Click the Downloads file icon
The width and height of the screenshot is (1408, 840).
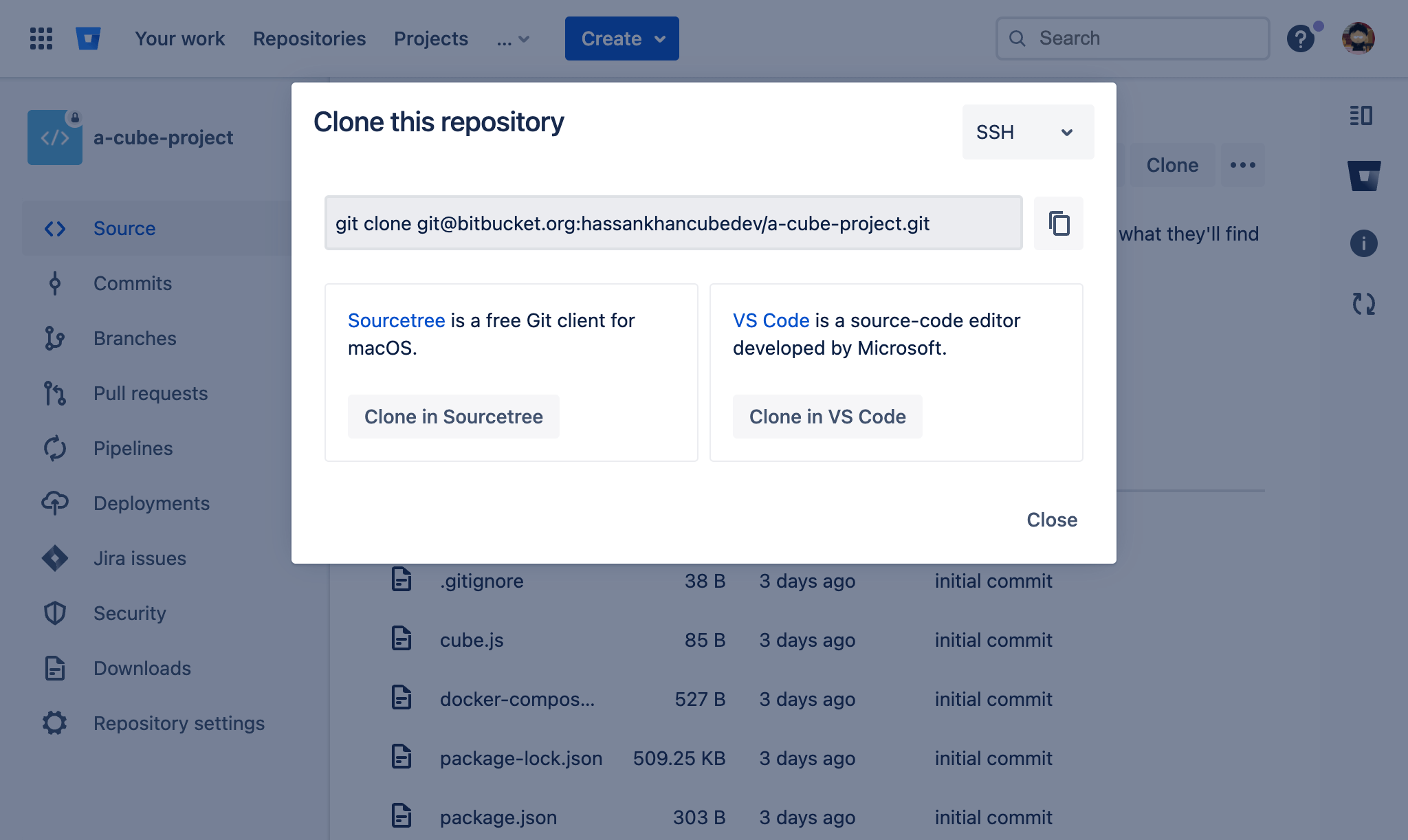55,668
